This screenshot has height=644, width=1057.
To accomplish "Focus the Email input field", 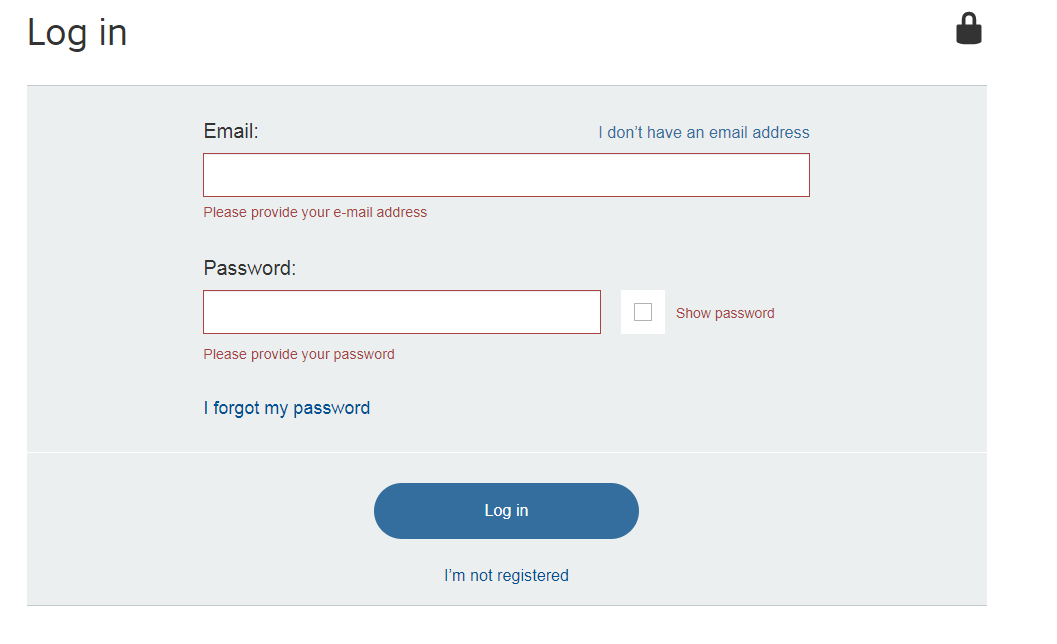I will click(x=506, y=175).
